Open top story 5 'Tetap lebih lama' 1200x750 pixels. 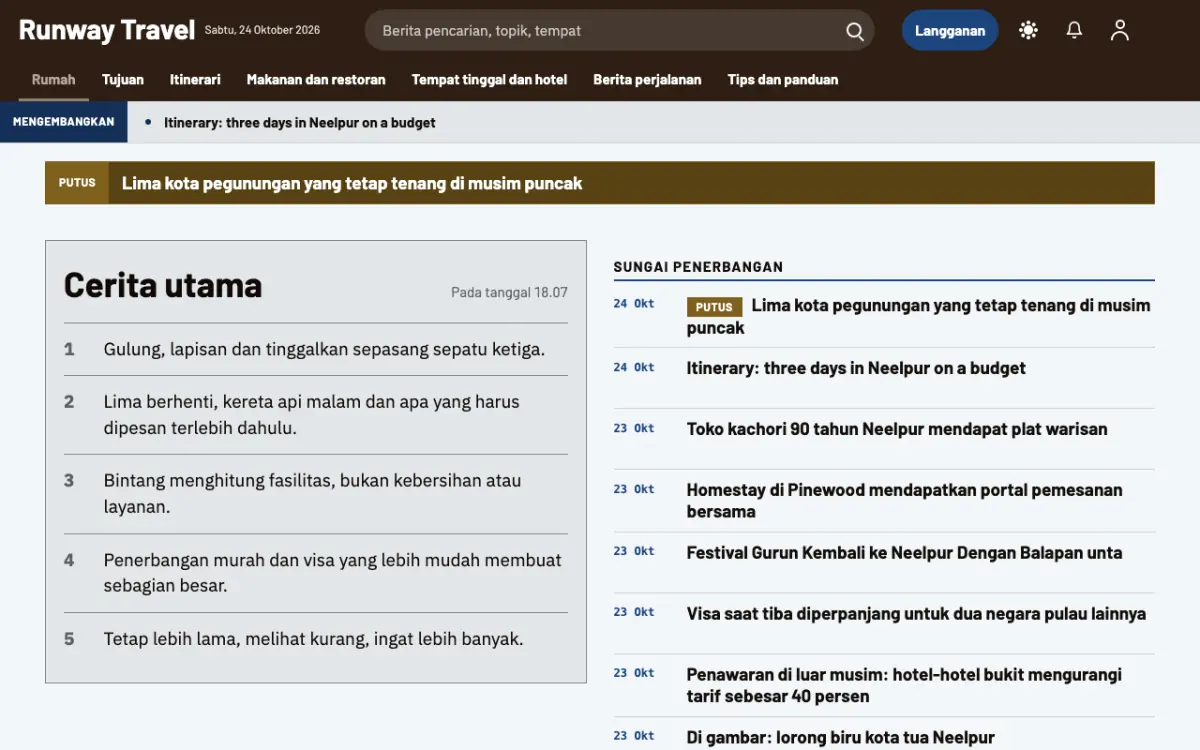tap(316, 639)
